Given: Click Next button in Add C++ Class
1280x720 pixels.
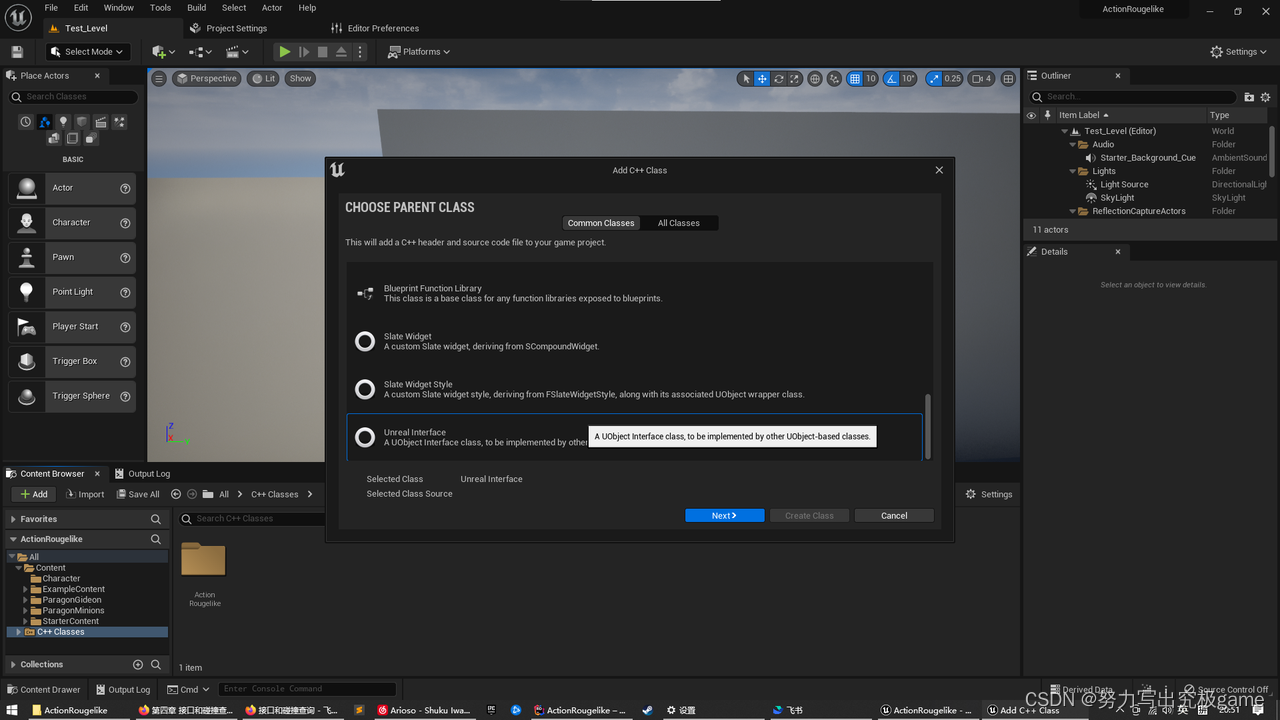Looking at the screenshot, I should 724,516.
